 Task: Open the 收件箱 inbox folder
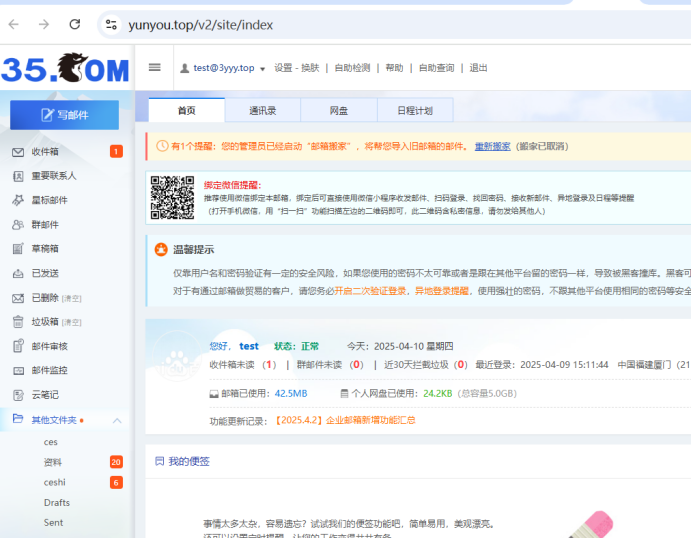tap(45, 152)
